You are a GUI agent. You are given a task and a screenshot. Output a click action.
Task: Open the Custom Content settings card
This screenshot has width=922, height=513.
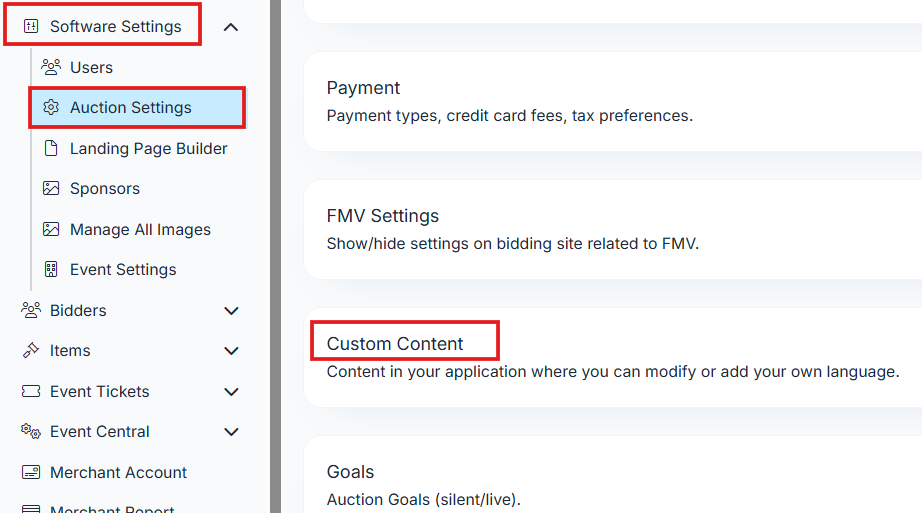[612, 357]
